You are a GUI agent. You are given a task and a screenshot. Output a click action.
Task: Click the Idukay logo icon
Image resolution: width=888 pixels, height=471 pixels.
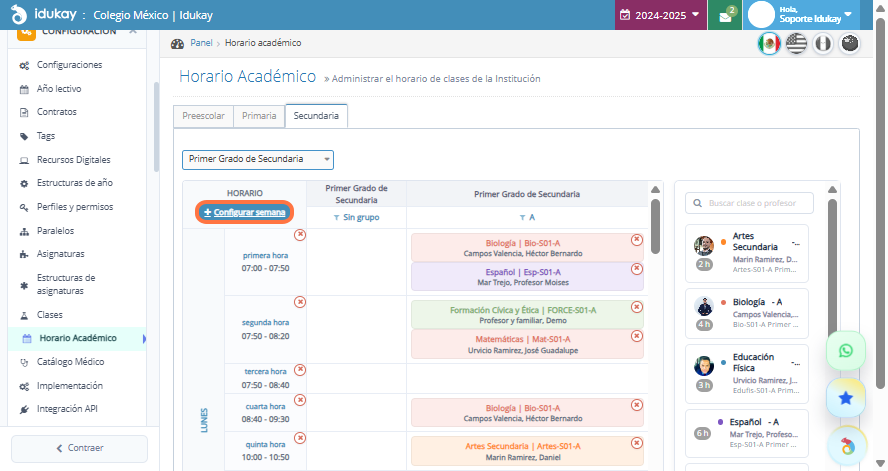(x=19, y=14)
